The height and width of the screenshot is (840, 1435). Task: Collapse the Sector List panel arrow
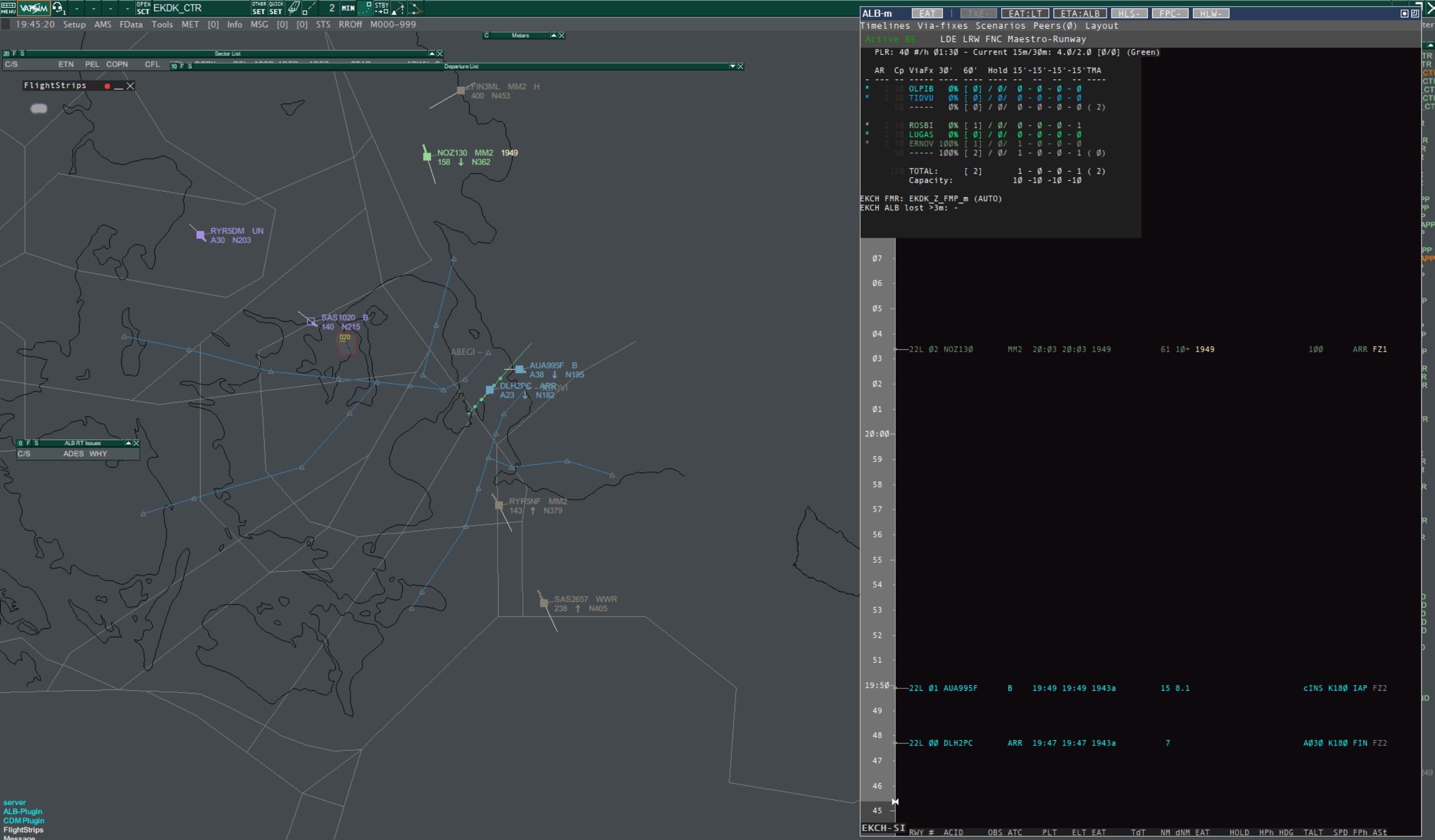coord(432,54)
